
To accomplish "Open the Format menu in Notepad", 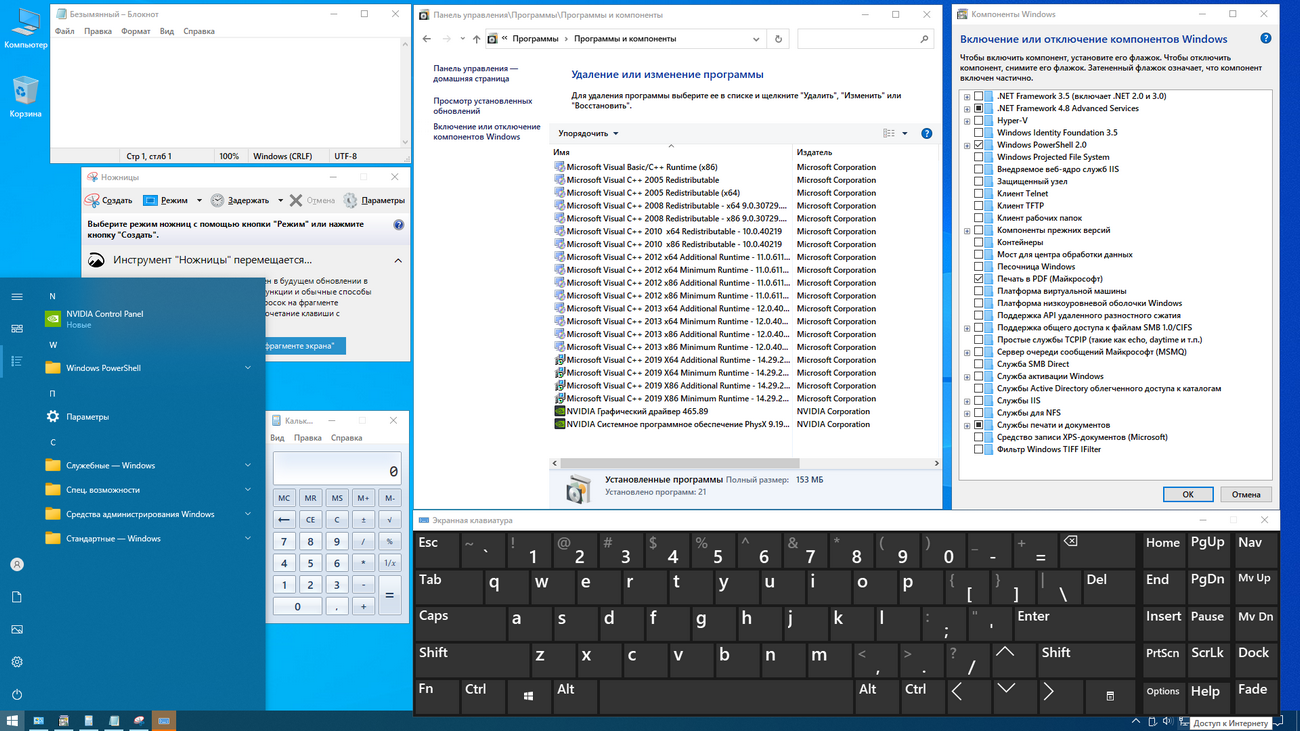I will tap(135, 31).
